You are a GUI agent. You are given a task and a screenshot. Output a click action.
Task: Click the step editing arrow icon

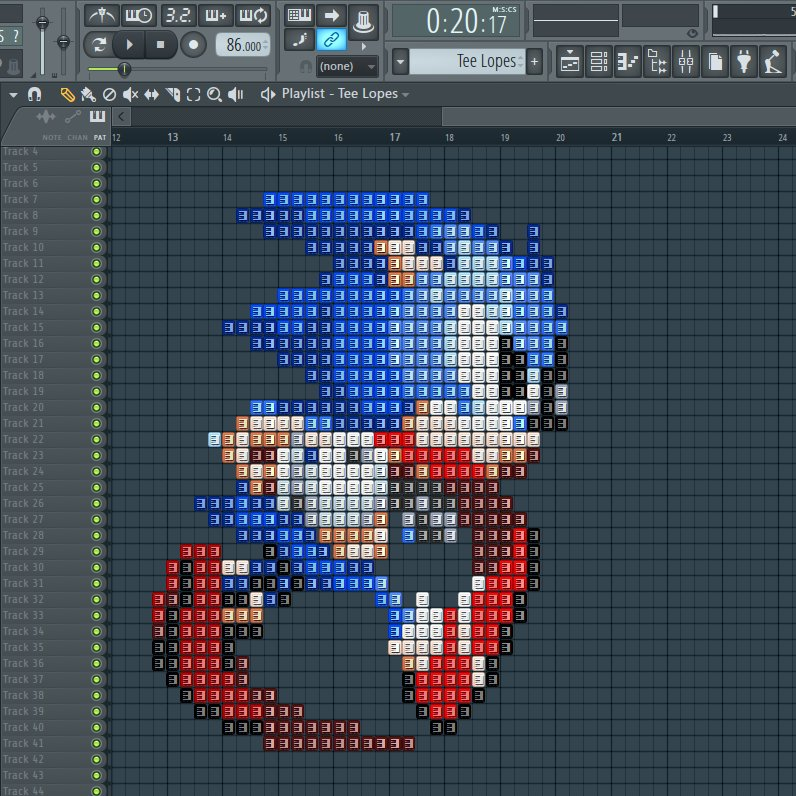point(331,15)
